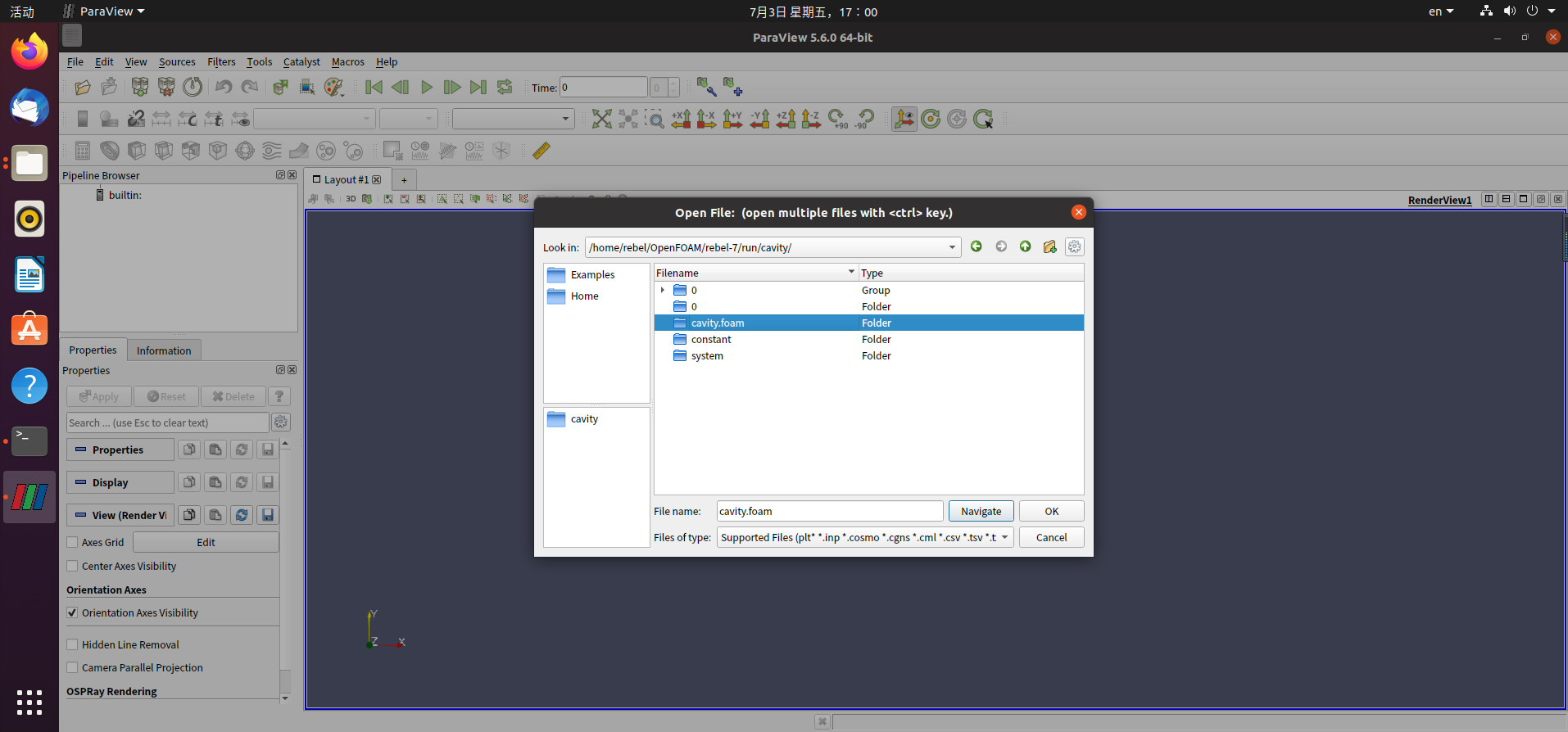The width and height of the screenshot is (1568, 732).
Task: Click Cancel in Open File dialog
Action: point(1051,537)
